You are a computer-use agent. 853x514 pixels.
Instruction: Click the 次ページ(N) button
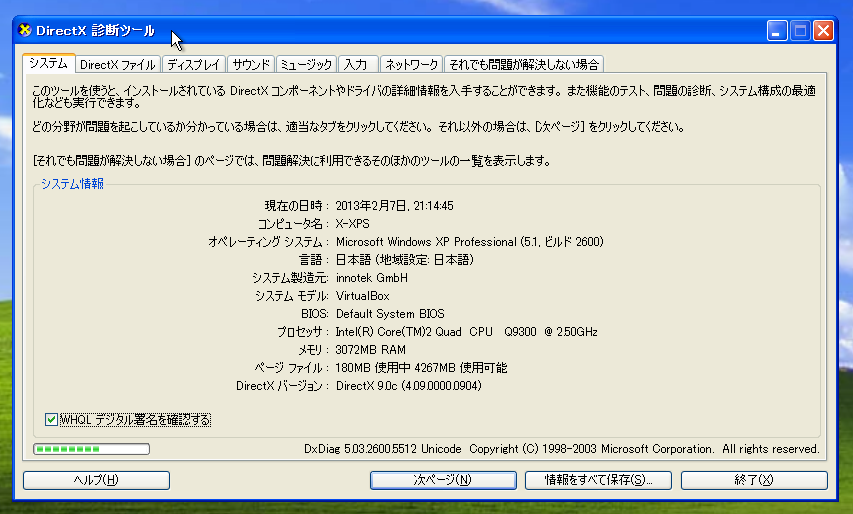443,480
